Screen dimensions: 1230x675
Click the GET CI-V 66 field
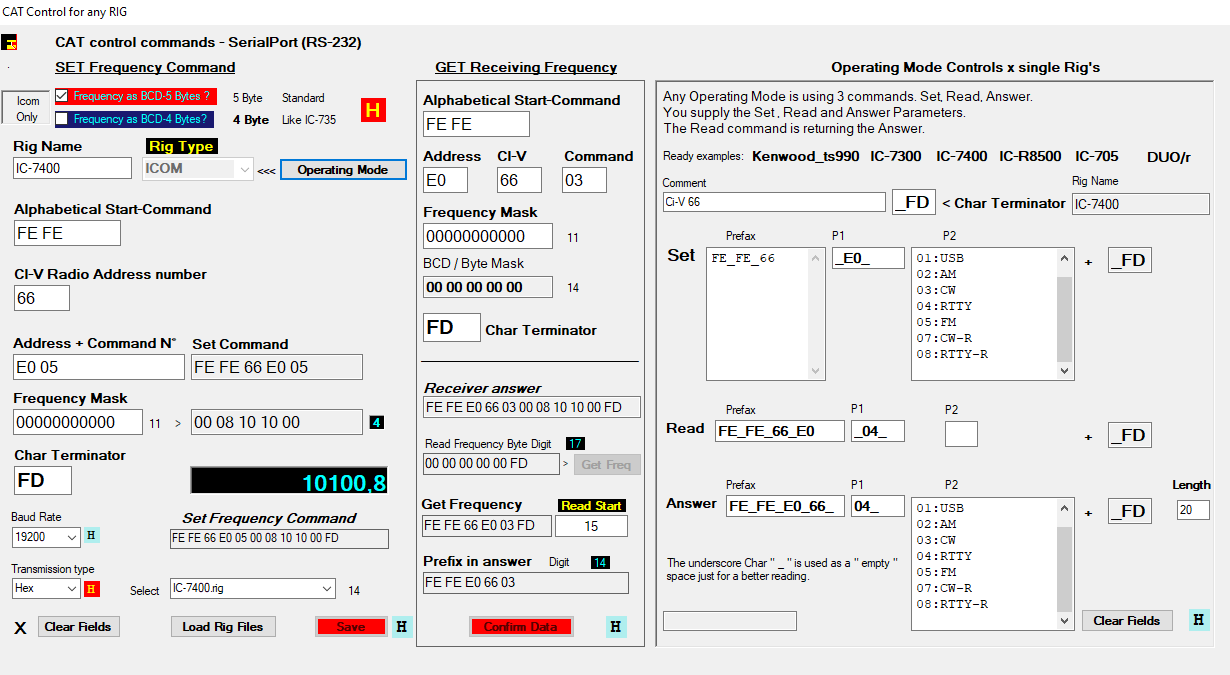(x=519, y=180)
